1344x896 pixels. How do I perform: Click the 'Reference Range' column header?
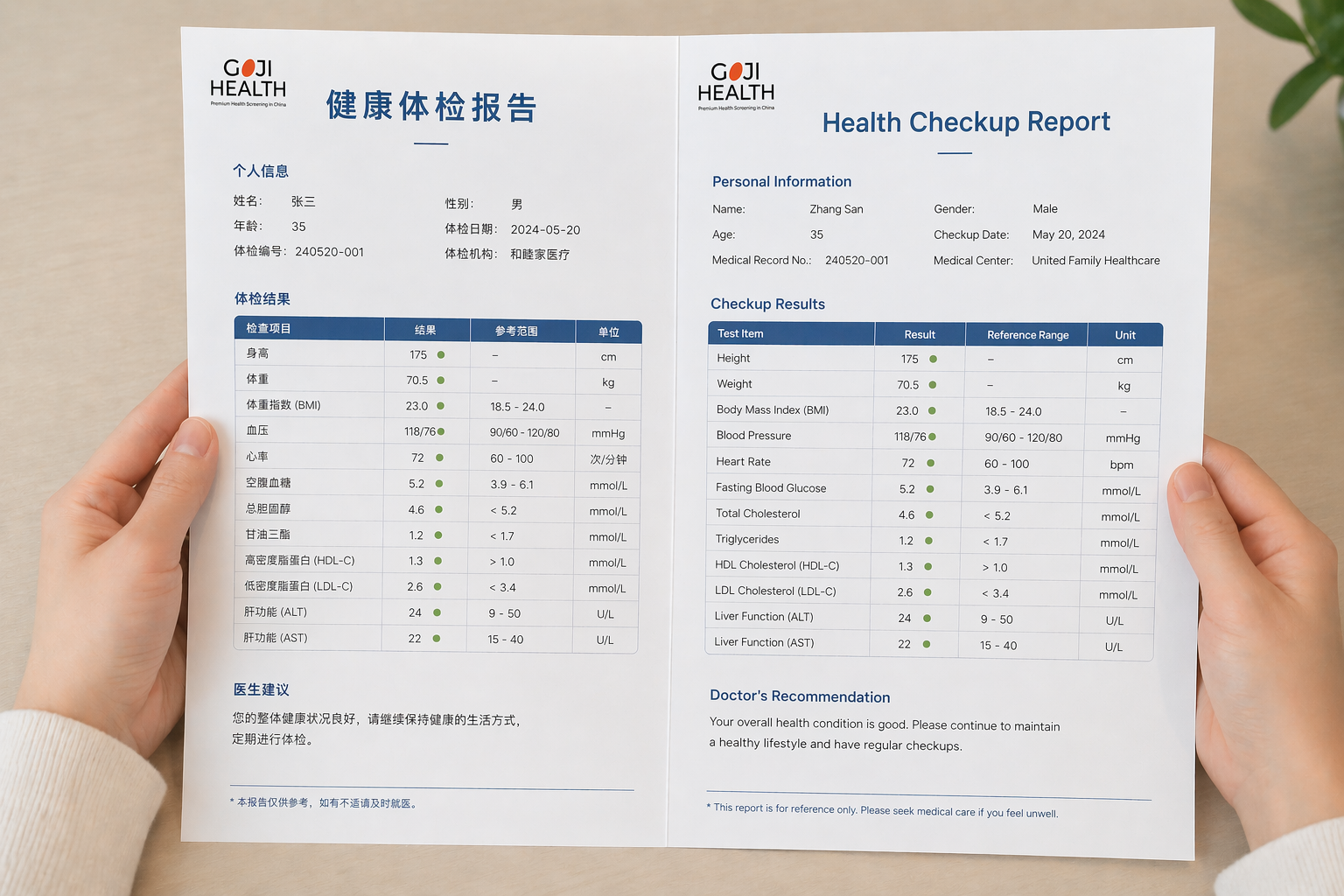coord(1028,335)
